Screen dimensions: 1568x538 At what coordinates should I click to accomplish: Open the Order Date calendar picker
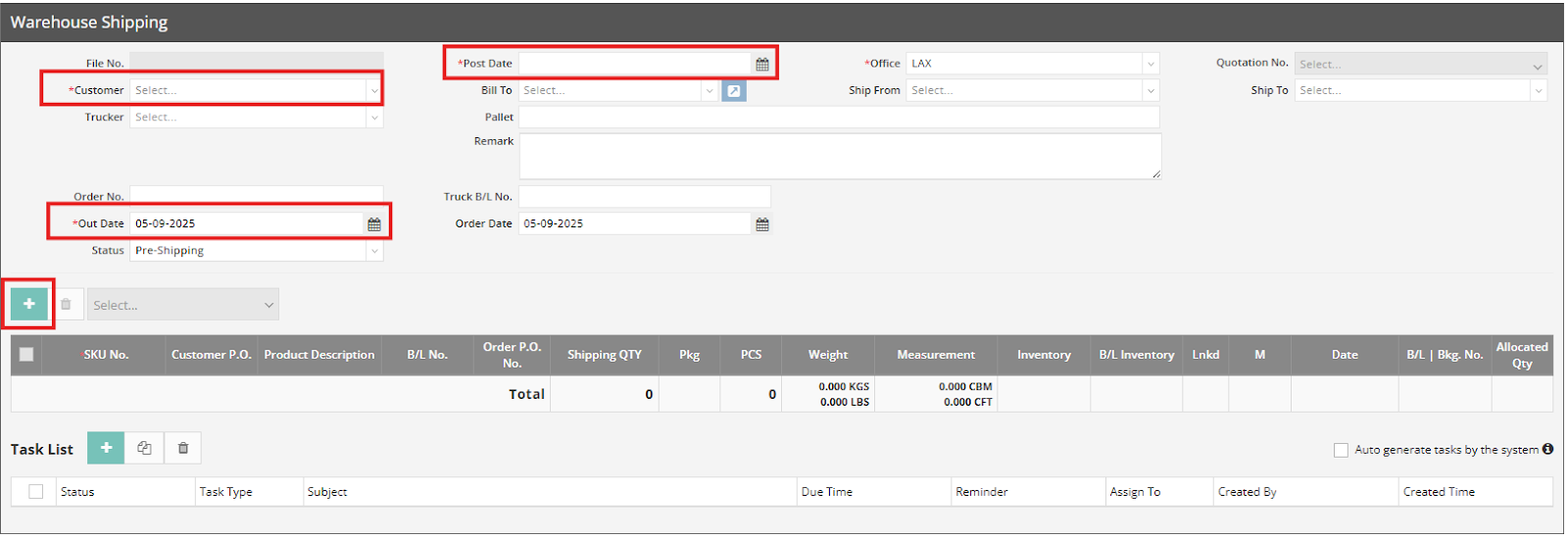[761, 224]
